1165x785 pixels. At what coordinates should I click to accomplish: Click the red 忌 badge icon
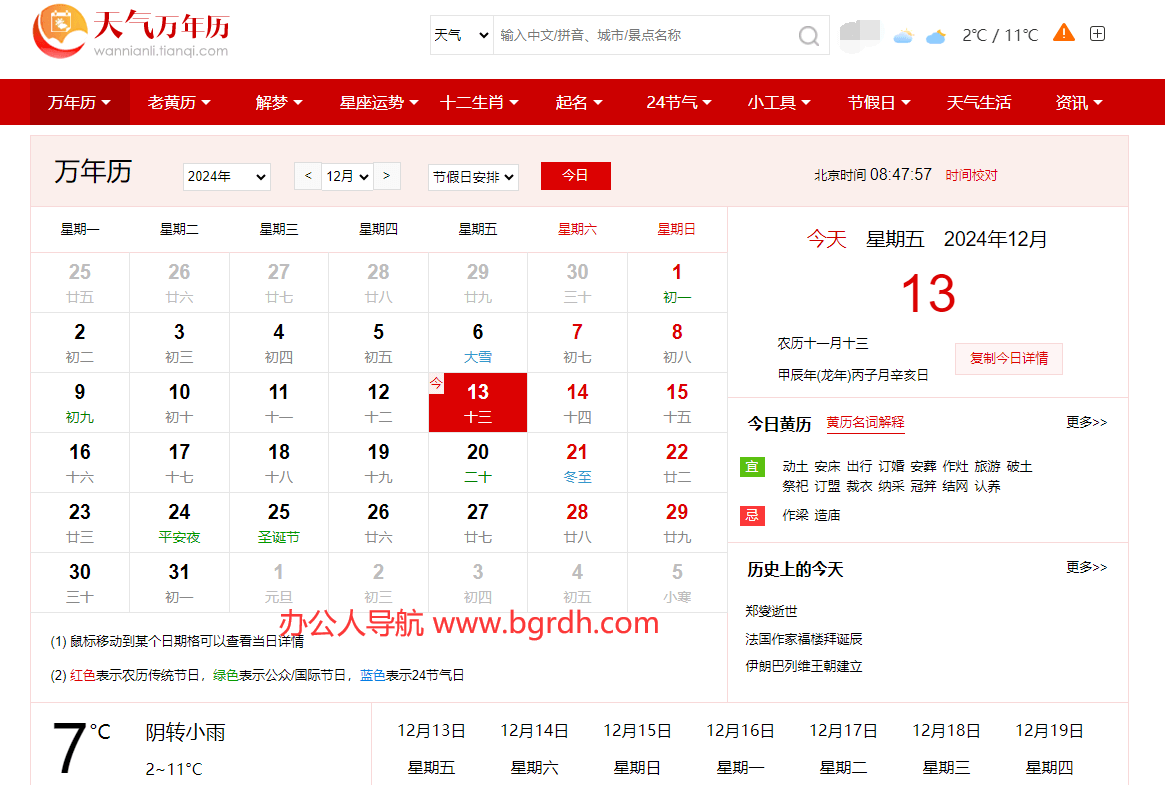tap(752, 515)
